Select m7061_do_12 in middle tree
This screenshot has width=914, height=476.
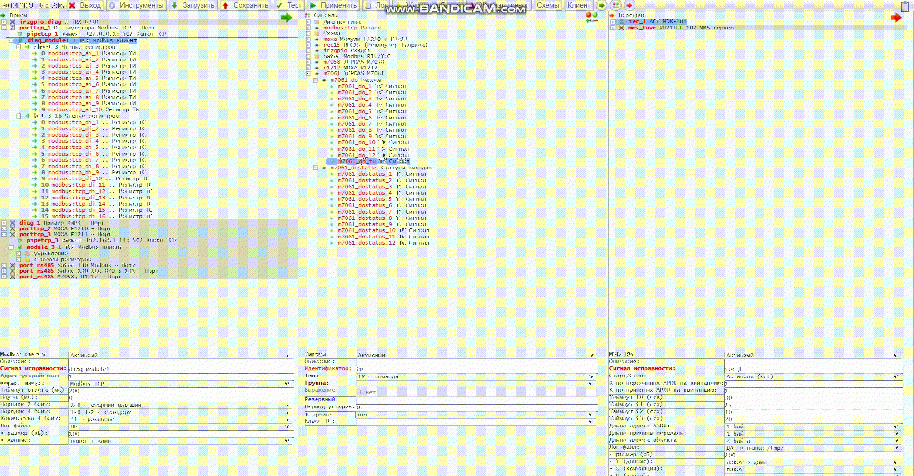point(373,155)
